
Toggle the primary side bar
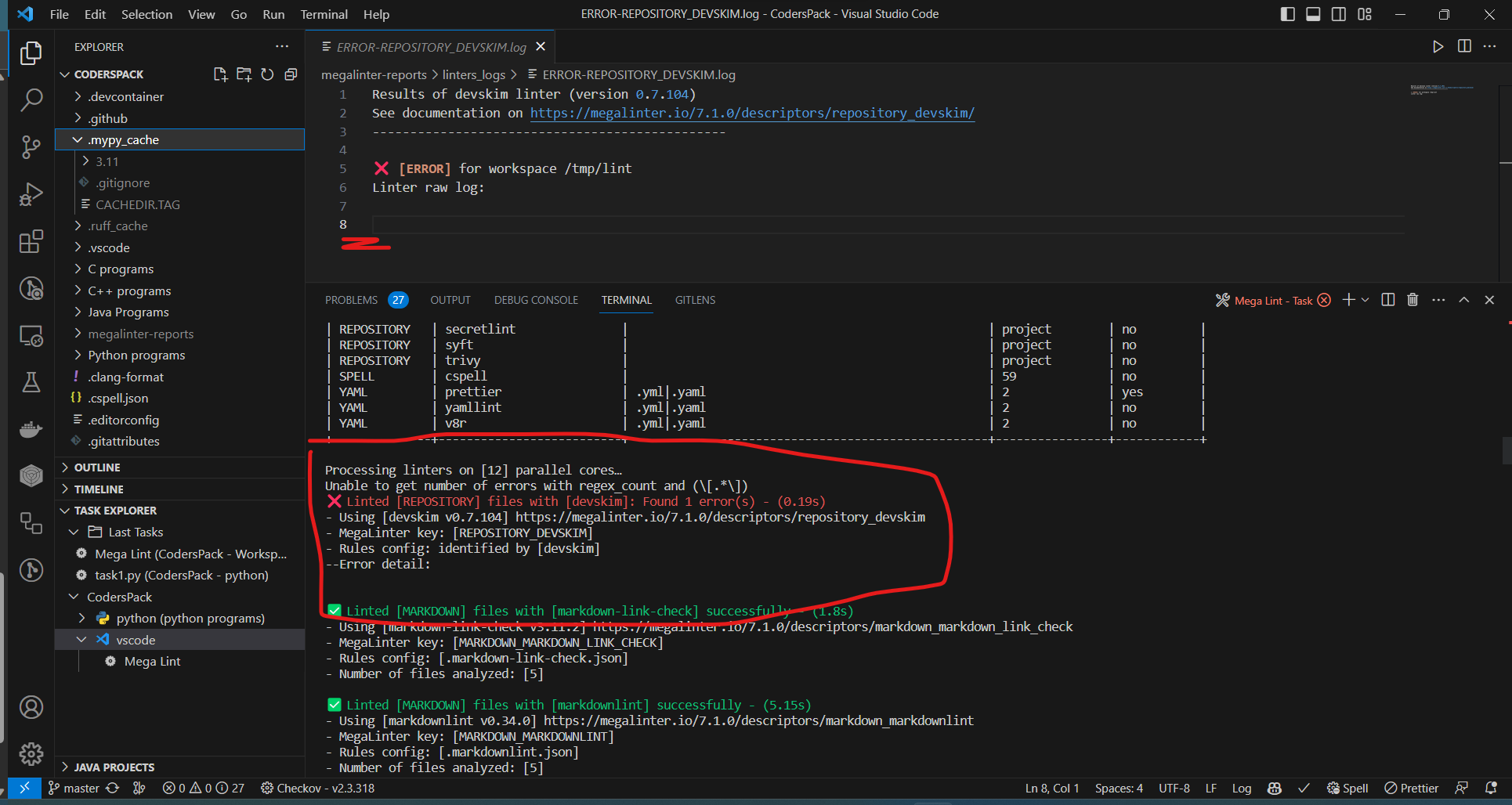[1287, 14]
